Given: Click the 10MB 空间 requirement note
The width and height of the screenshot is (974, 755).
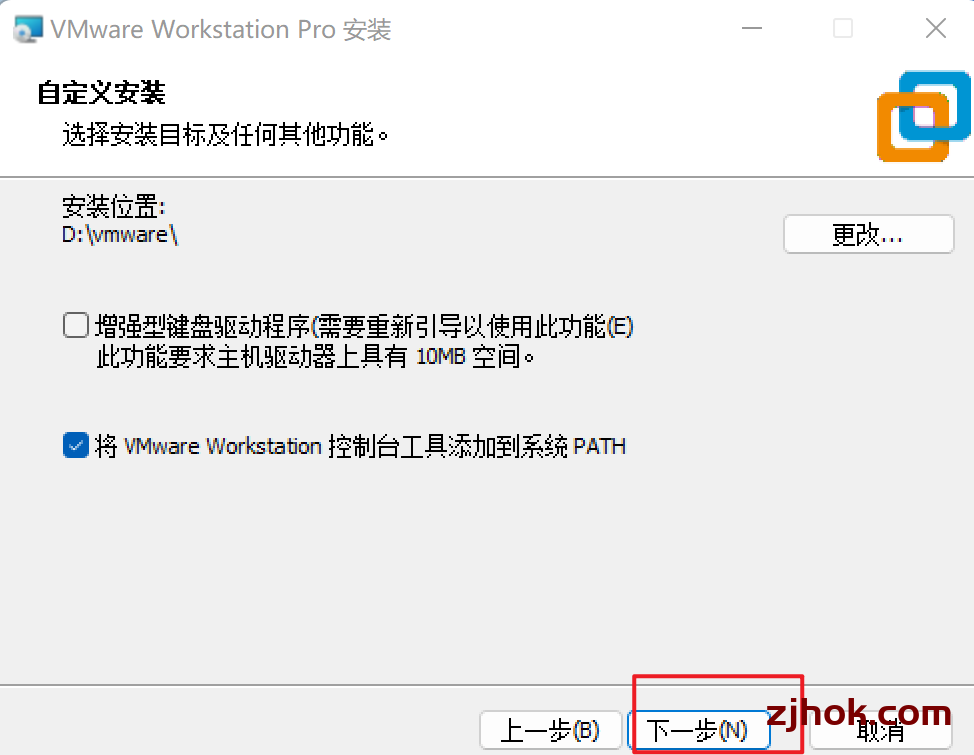Looking at the screenshot, I should (x=316, y=357).
